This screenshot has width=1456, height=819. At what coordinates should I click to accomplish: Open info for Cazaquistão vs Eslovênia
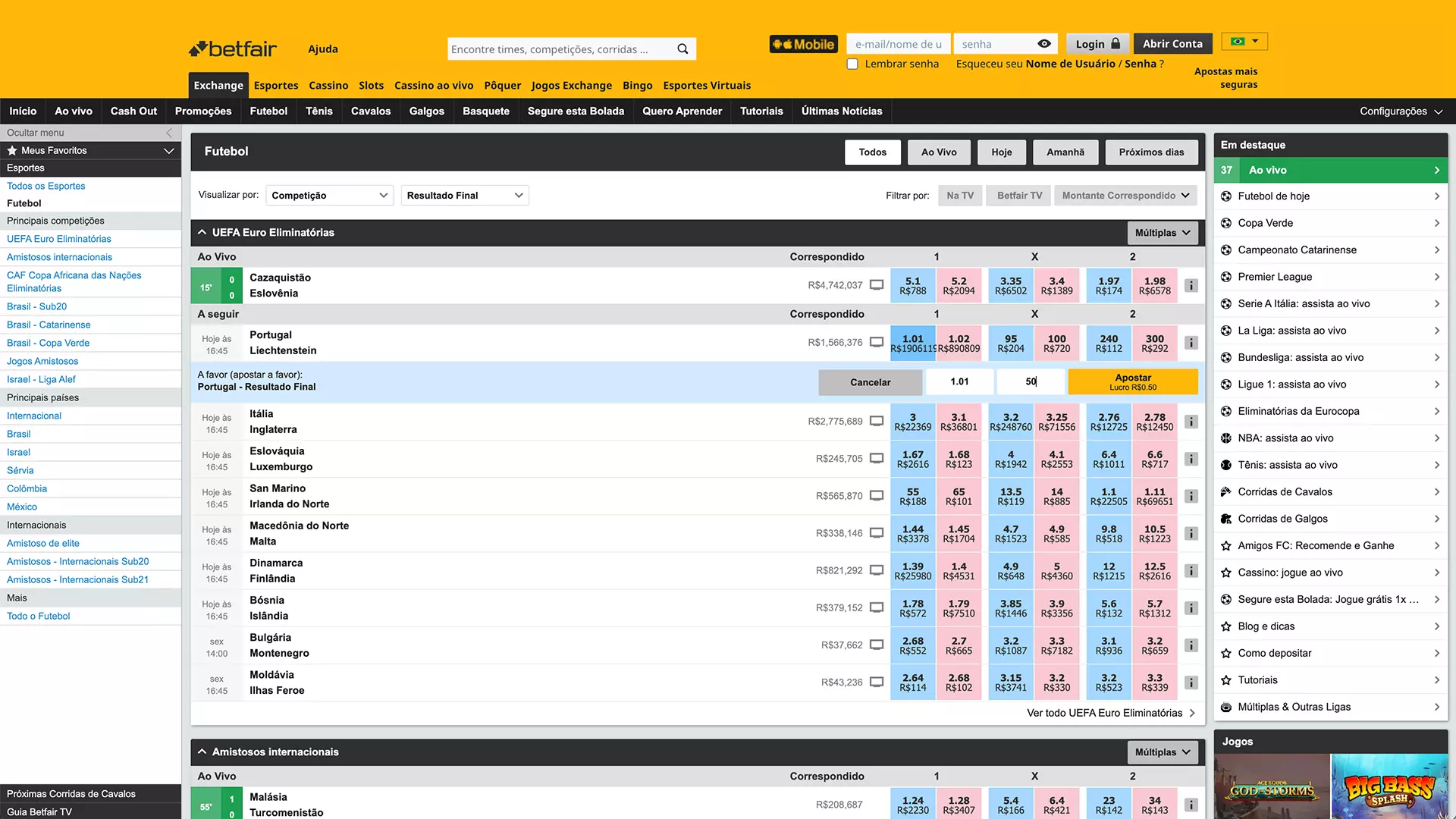coord(1191,286)
